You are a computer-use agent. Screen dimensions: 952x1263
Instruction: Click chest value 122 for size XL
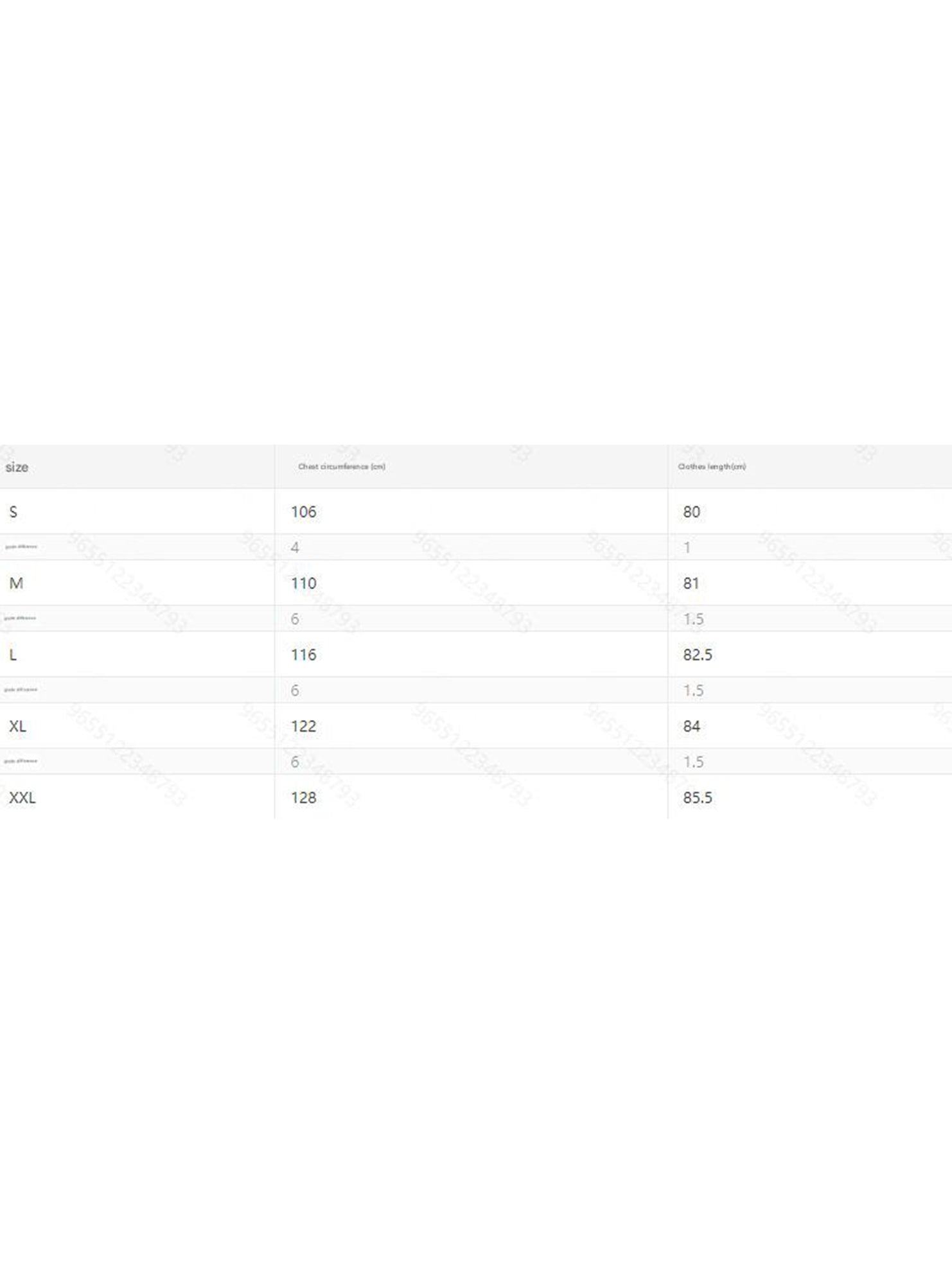(303, 726)
